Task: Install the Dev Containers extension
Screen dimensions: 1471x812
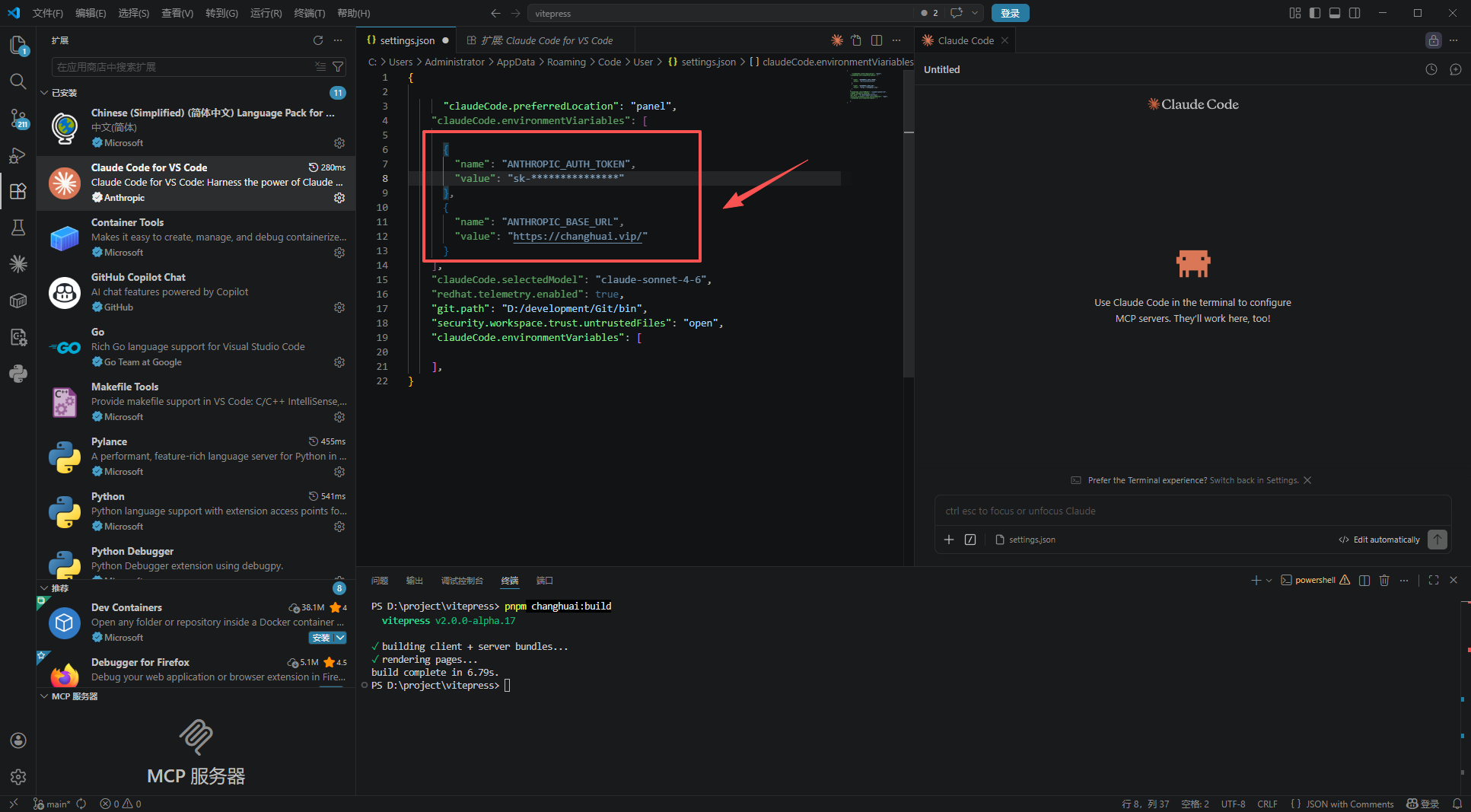Action: tap(321, 638)
